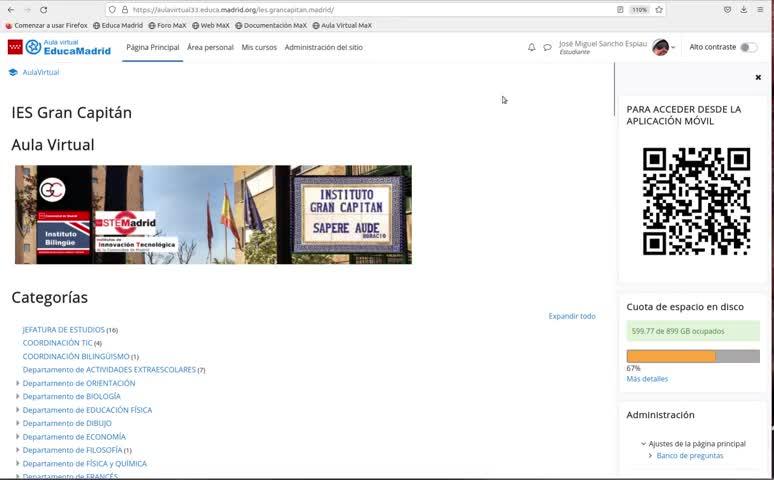Click the shield tracking protection icon
Image resolution: width=774 pixels, height=480 pixels.
click(112, 10)
